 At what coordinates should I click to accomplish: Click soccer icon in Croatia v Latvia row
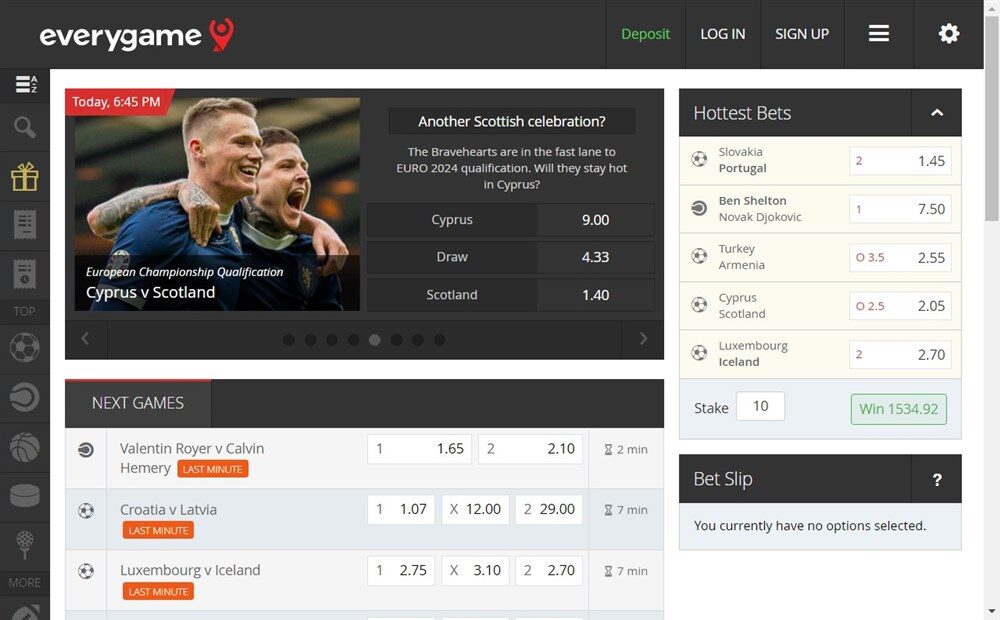(x=85, y=510)
